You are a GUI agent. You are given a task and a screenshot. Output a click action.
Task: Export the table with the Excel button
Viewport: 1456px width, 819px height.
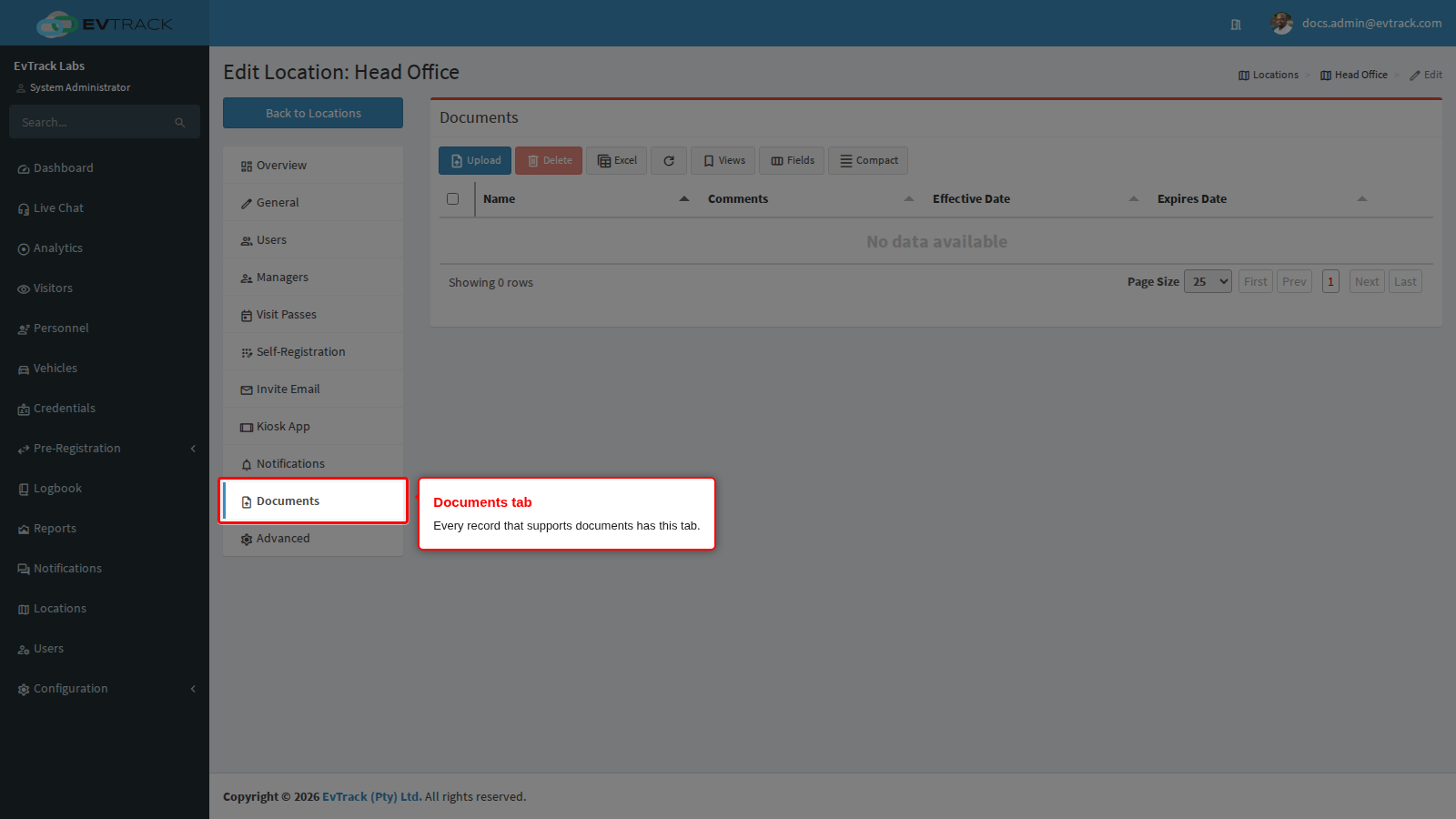click(x=617, y=160)
